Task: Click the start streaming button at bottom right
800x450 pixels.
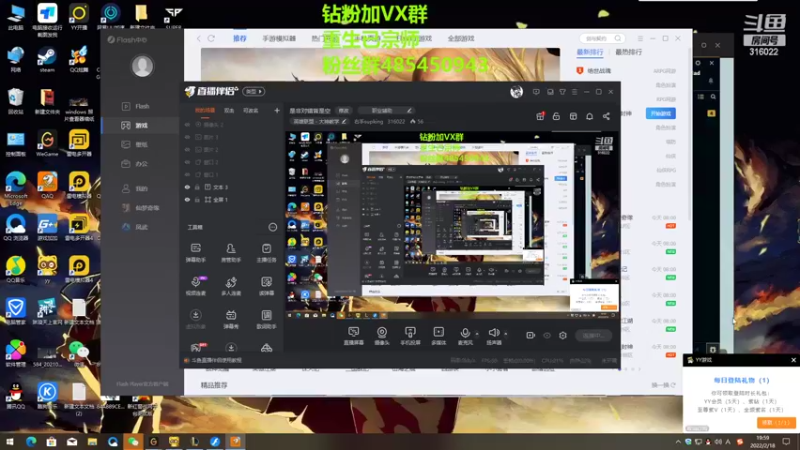Action: tap(594, 335)
